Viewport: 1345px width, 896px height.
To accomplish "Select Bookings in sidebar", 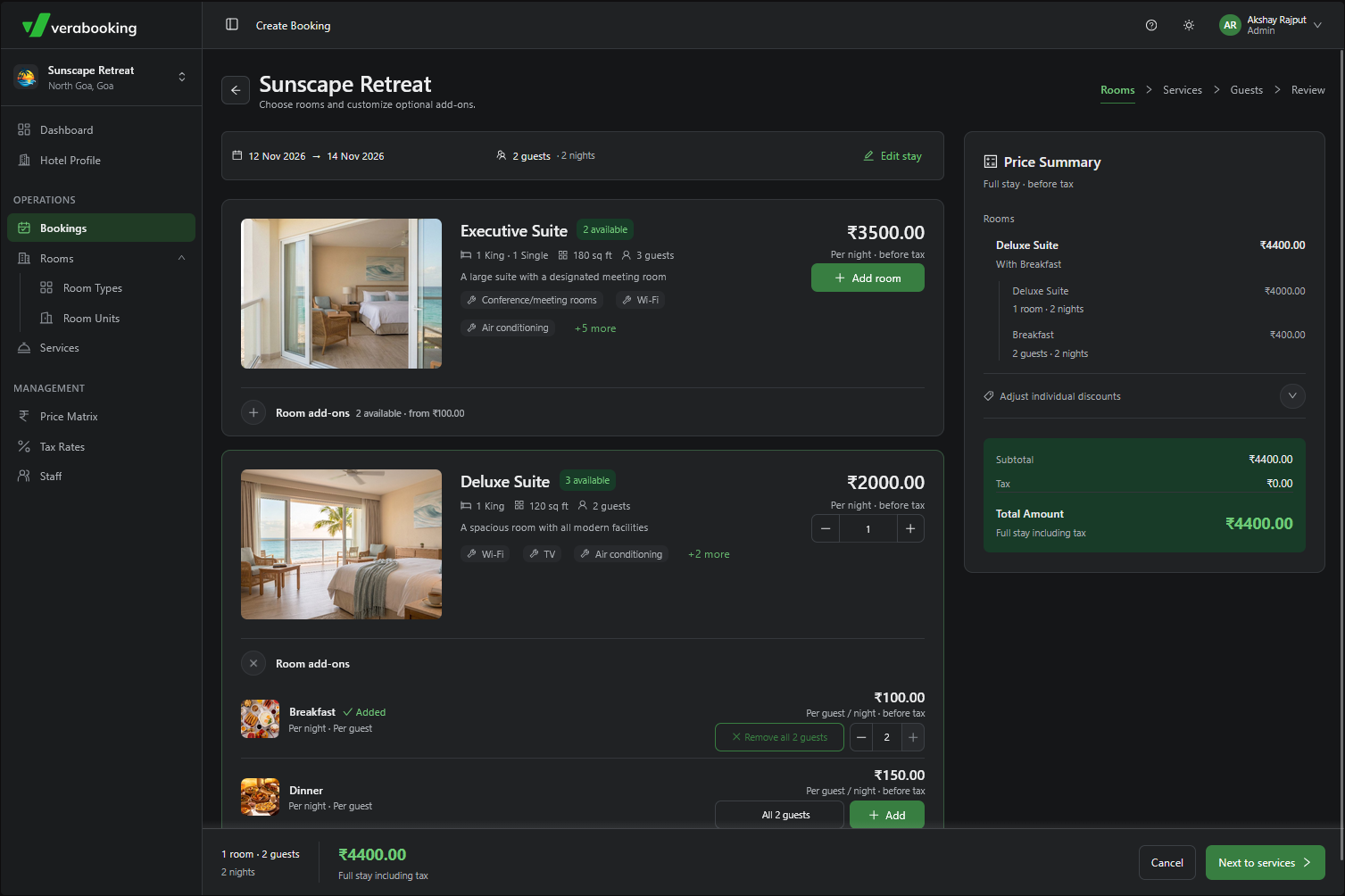I will [x=101, y=228].
